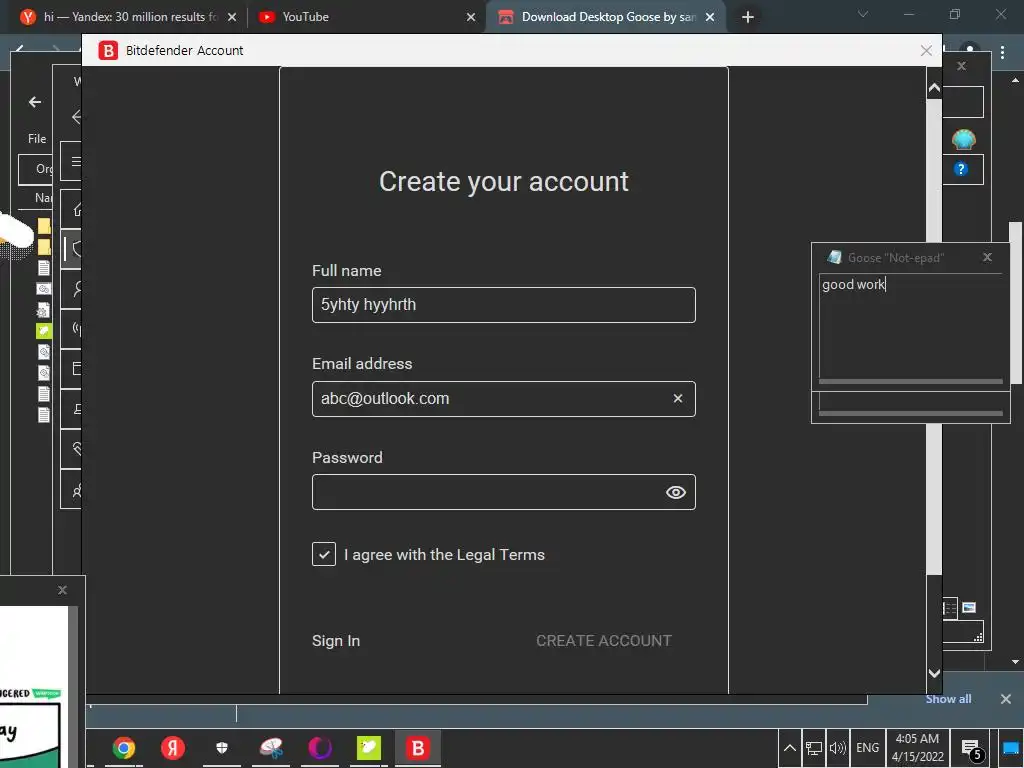Show hidden system tray icons
The width and height of the screenshot is (1024, 768).
point(789,748)
